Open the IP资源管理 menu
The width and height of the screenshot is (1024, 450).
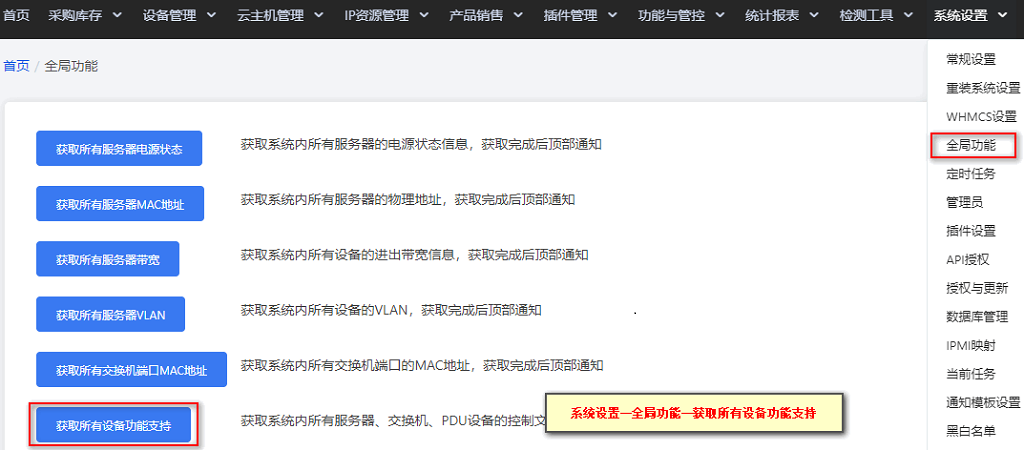coord(386,16)
